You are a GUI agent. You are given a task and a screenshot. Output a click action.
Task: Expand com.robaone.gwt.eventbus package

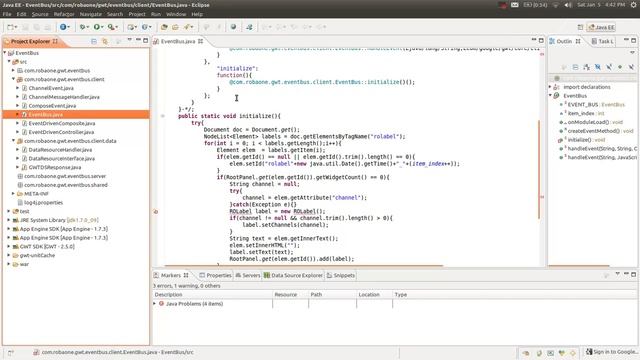tap(13, 71)
